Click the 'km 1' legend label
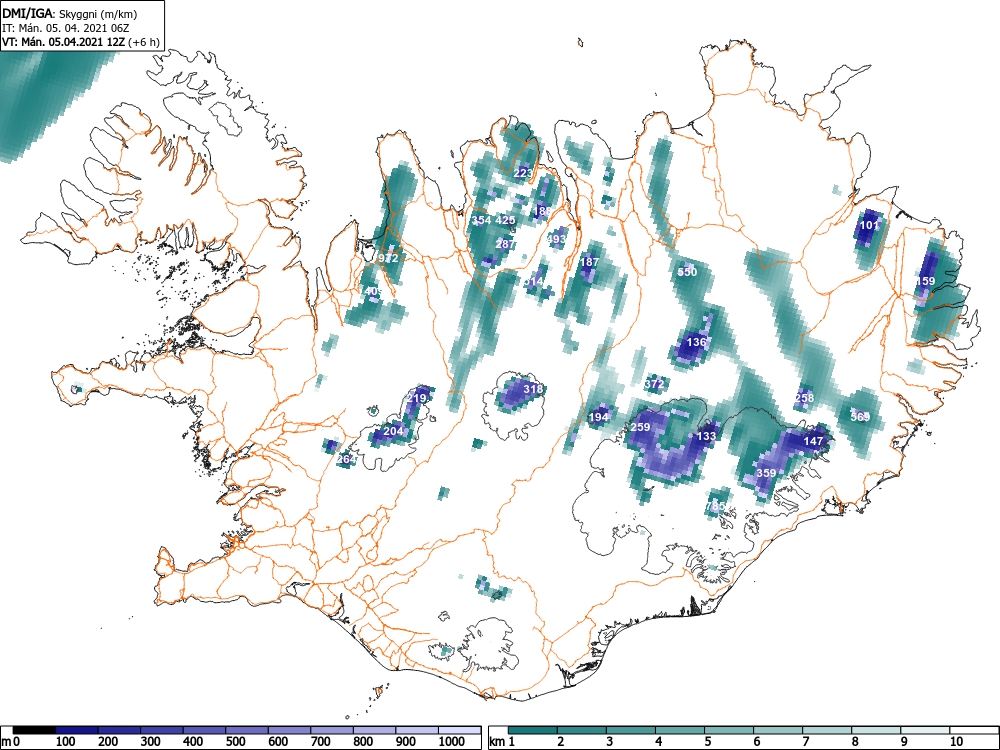 pos(503,742)
